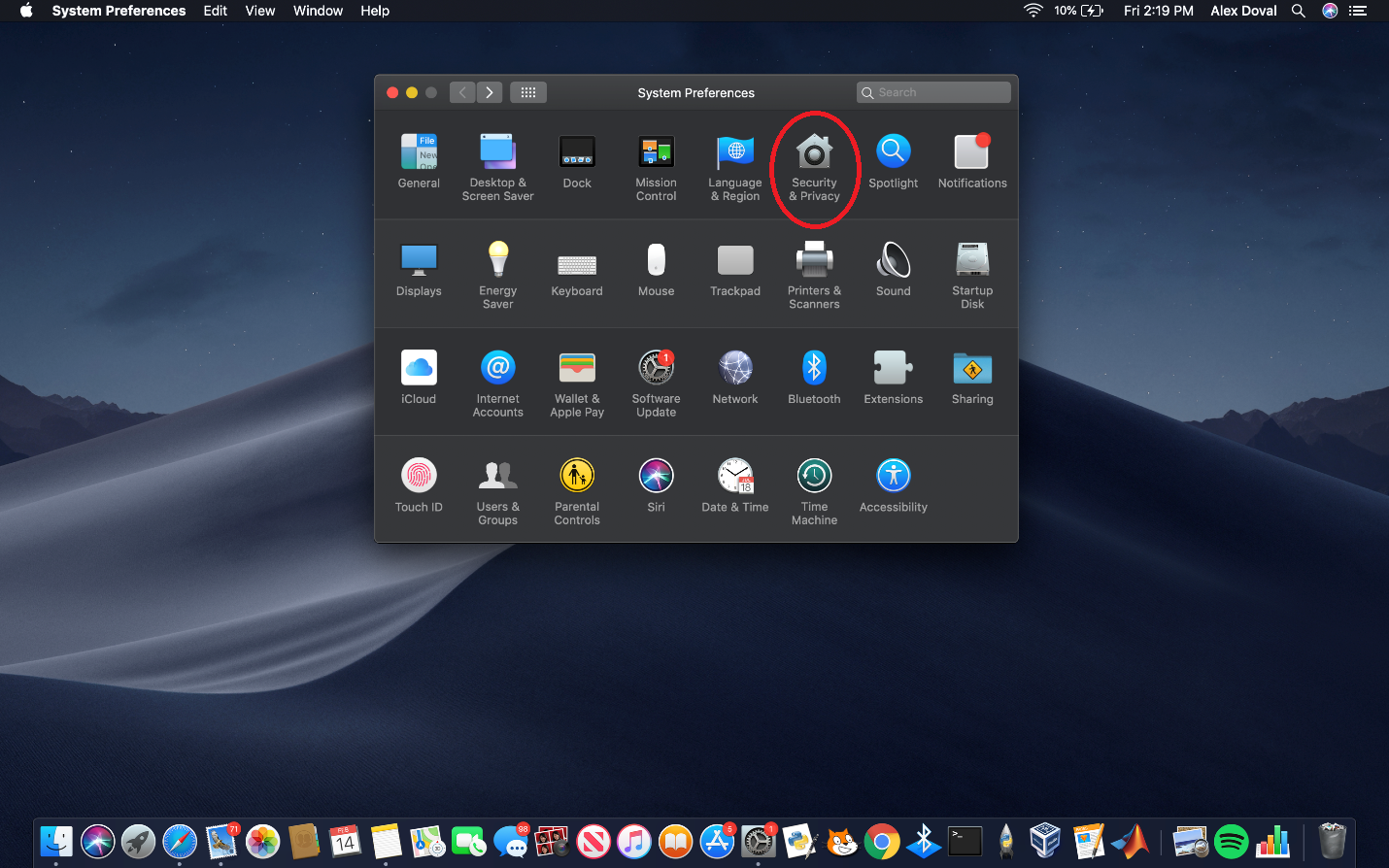Open Bluetooth preference pane in window

pyautogui.click(x=814, y=377)
